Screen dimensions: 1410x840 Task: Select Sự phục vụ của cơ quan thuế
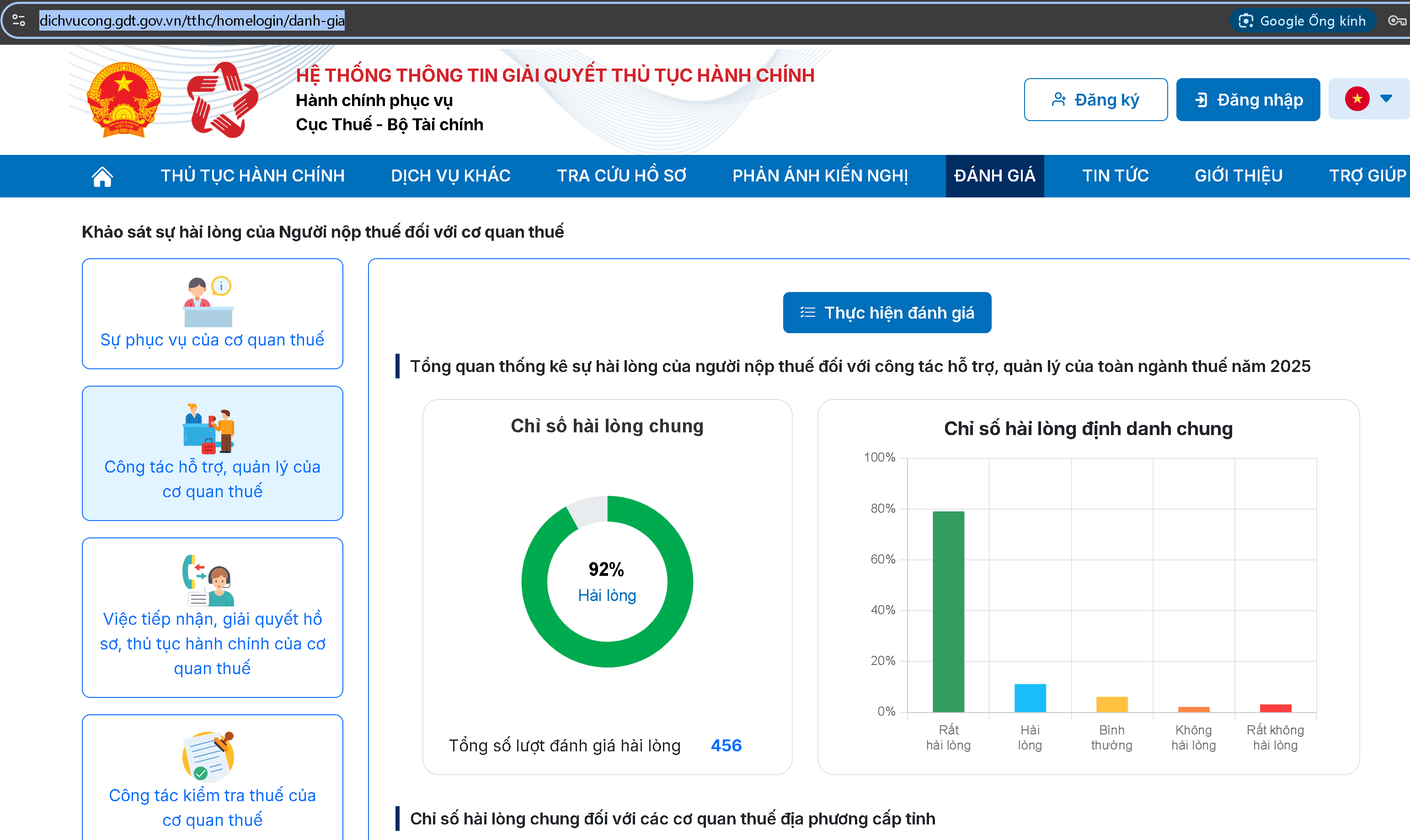coord(212,314)
